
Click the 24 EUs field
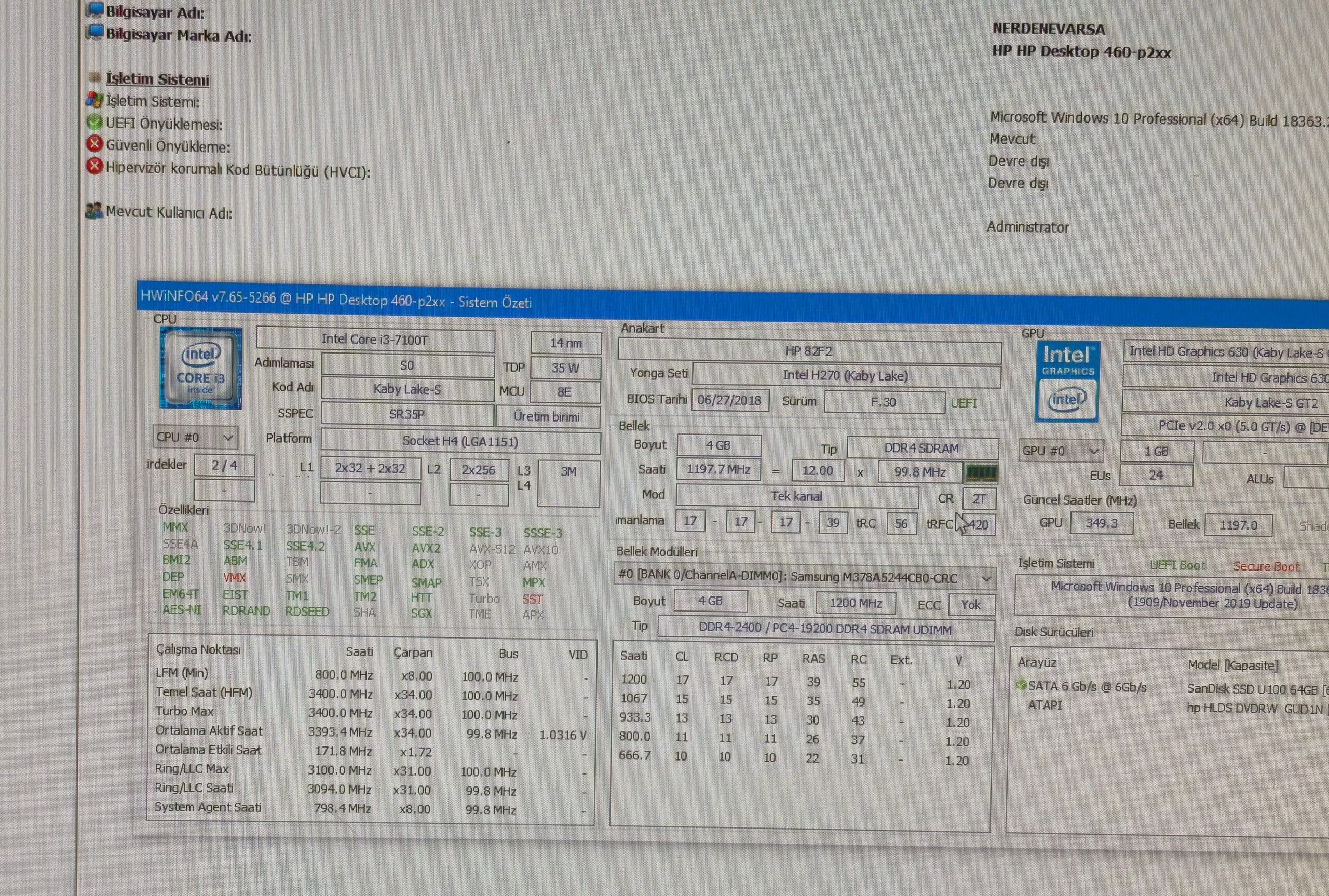[x=1156, y=476]
